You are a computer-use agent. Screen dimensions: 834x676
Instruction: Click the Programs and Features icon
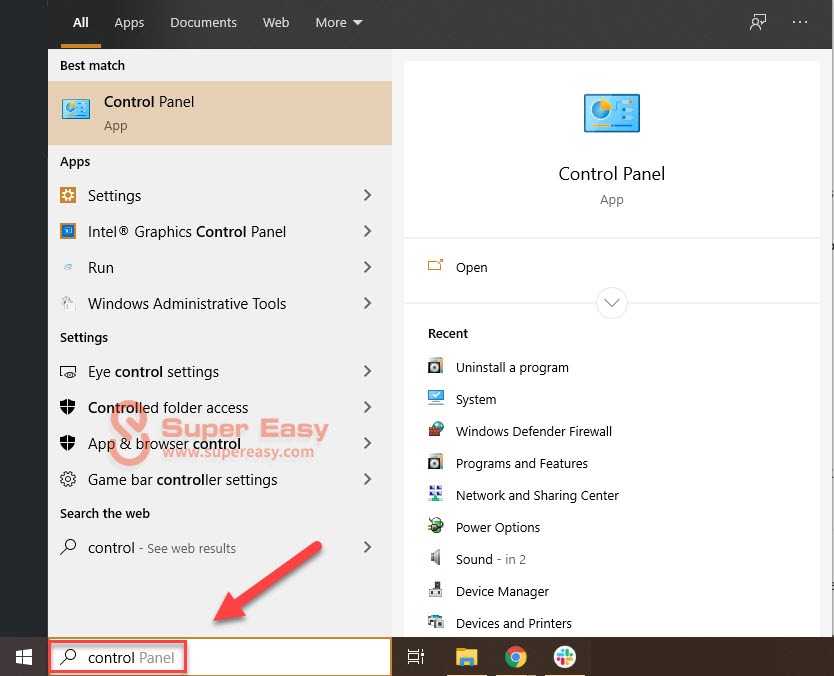click(x=435, y=462)
